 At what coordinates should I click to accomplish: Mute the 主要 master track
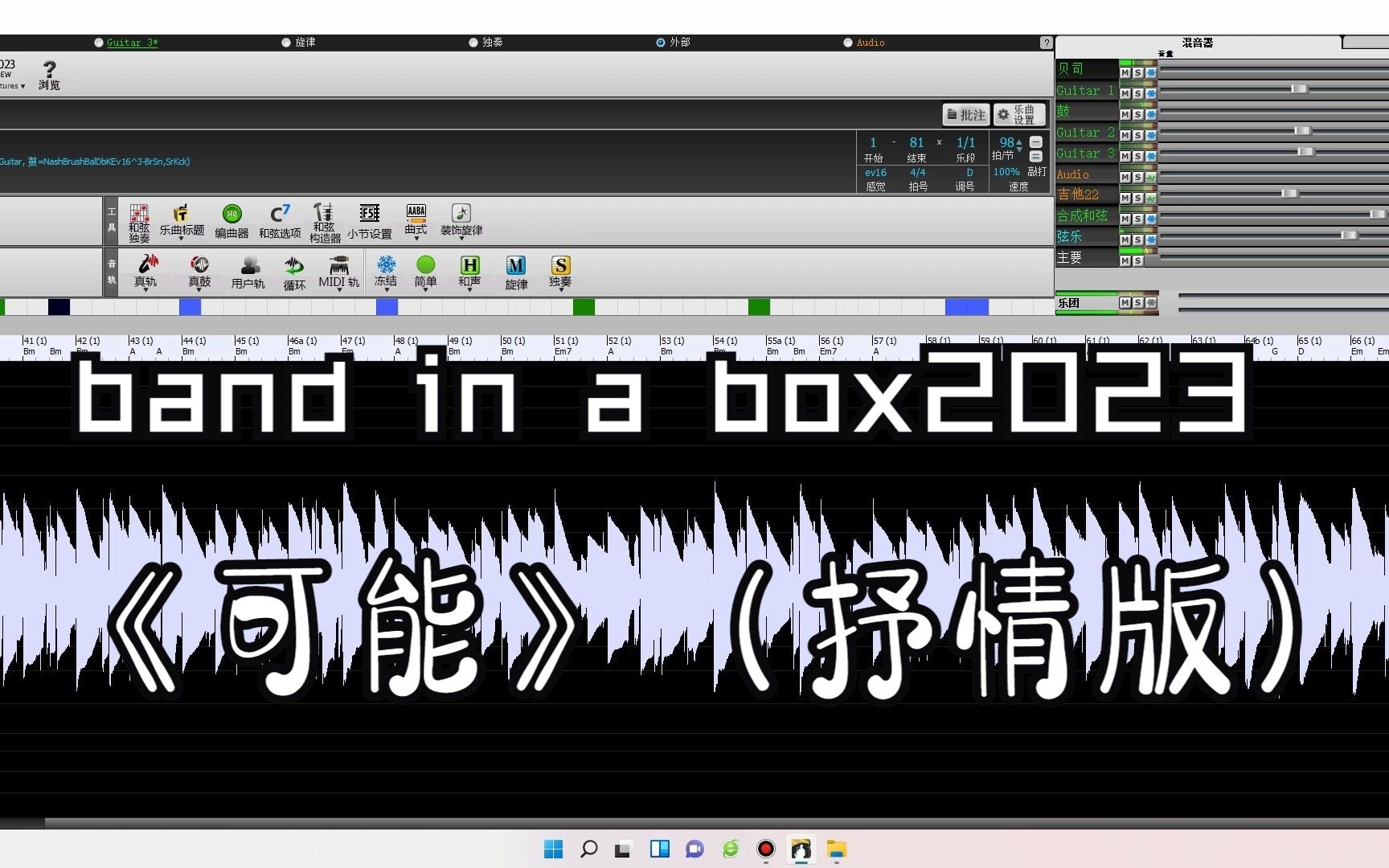[x=1125, y=260]
